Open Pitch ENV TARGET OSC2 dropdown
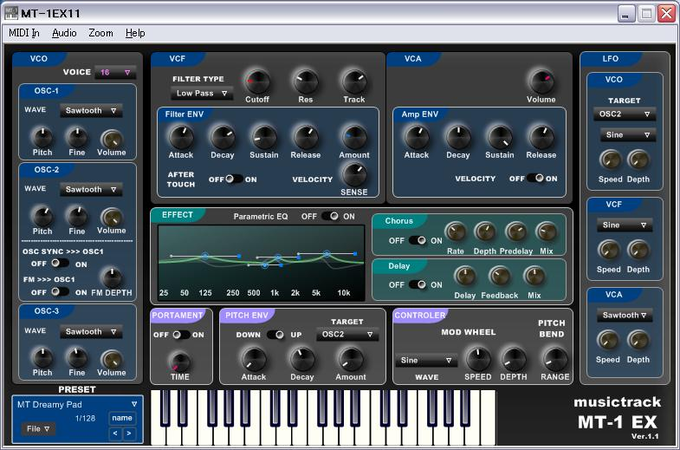This screenshot has width=680, height=450. coord(347,334)
